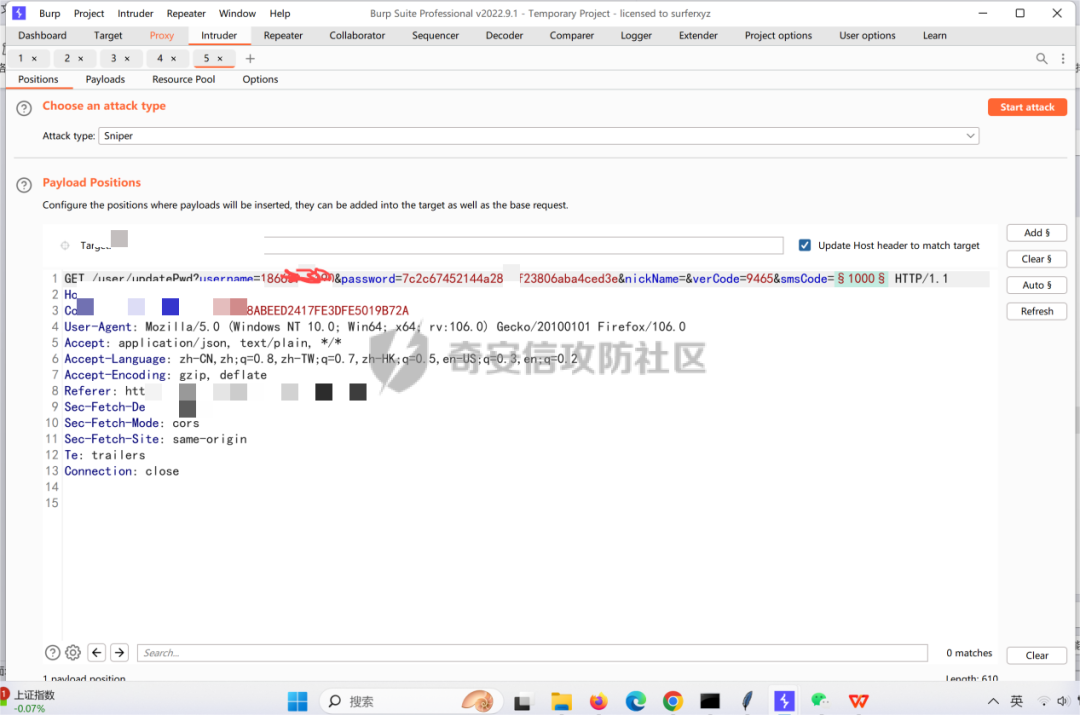Click in the editor Search field
Image resolution: width=1080 pixels, height=715 pixels.
click(x=532, y=653)
